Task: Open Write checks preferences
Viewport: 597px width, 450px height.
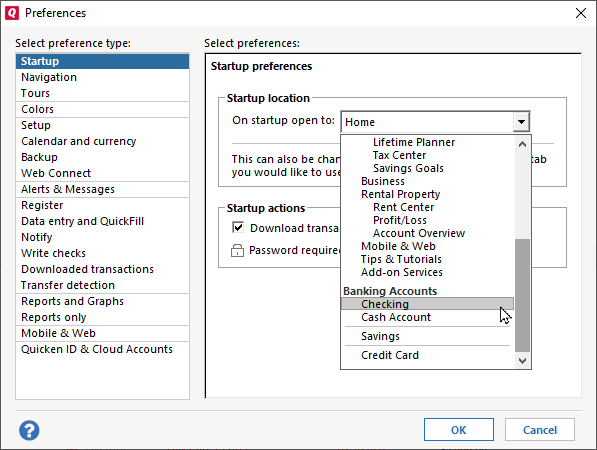Action: tap(102, 253)
